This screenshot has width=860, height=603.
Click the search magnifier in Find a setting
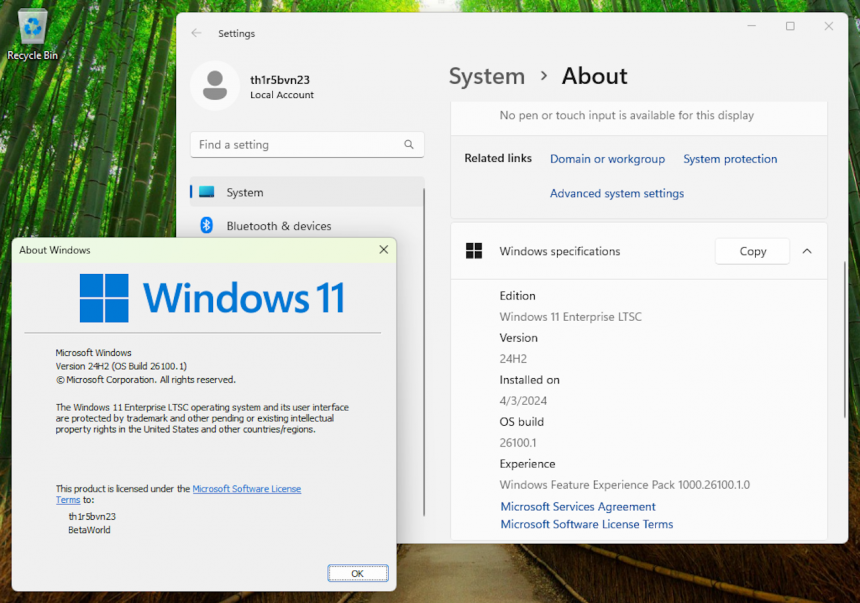(x=409, y=144)
